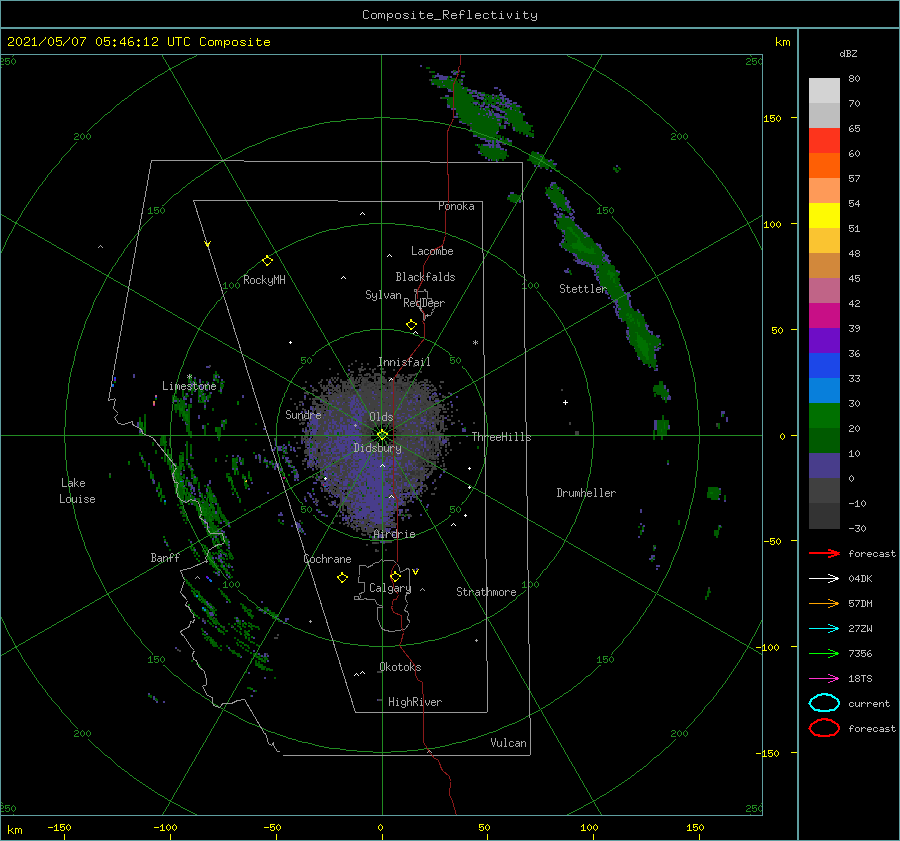Select the bright blue 33-36 dBZ swatch

(x=824, y=366)
